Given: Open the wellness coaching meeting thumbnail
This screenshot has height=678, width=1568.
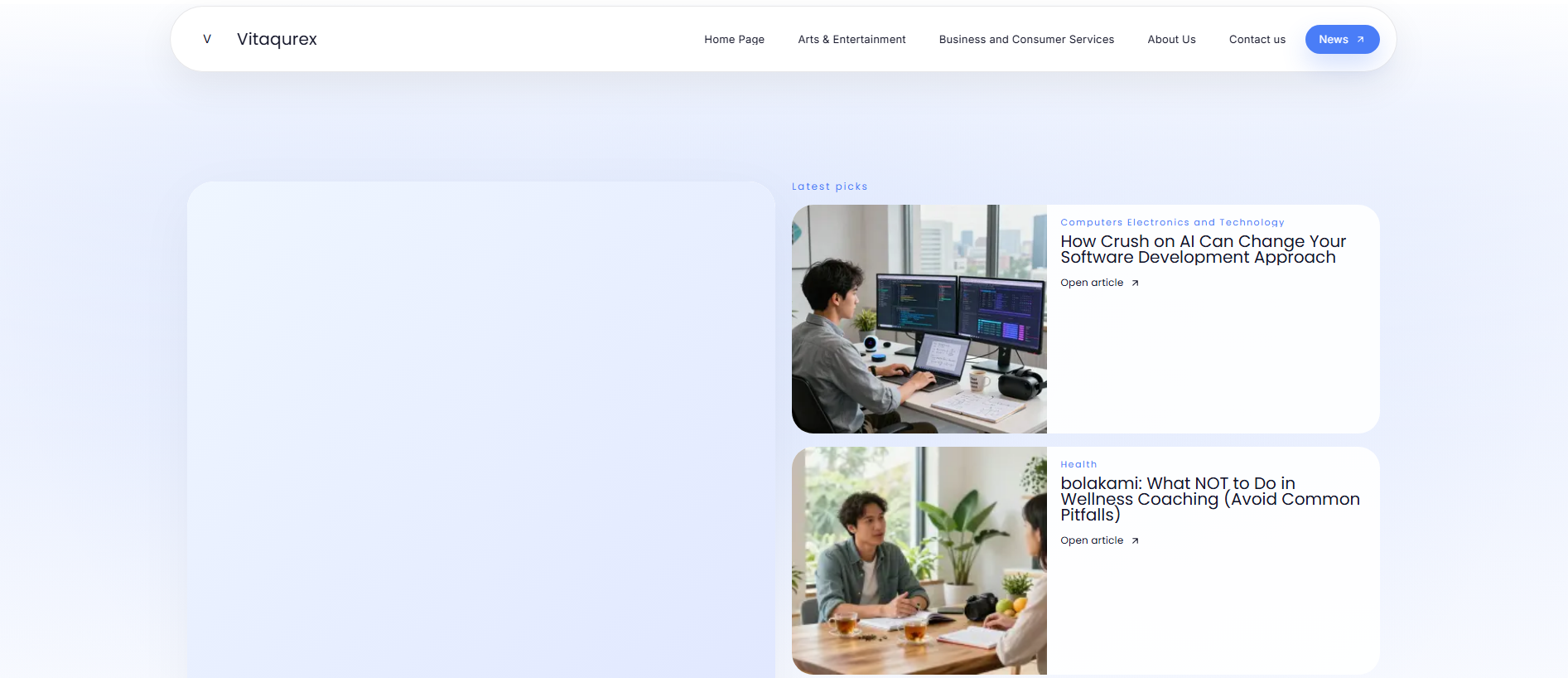Looking at the screenshot, I should [919, 560].
